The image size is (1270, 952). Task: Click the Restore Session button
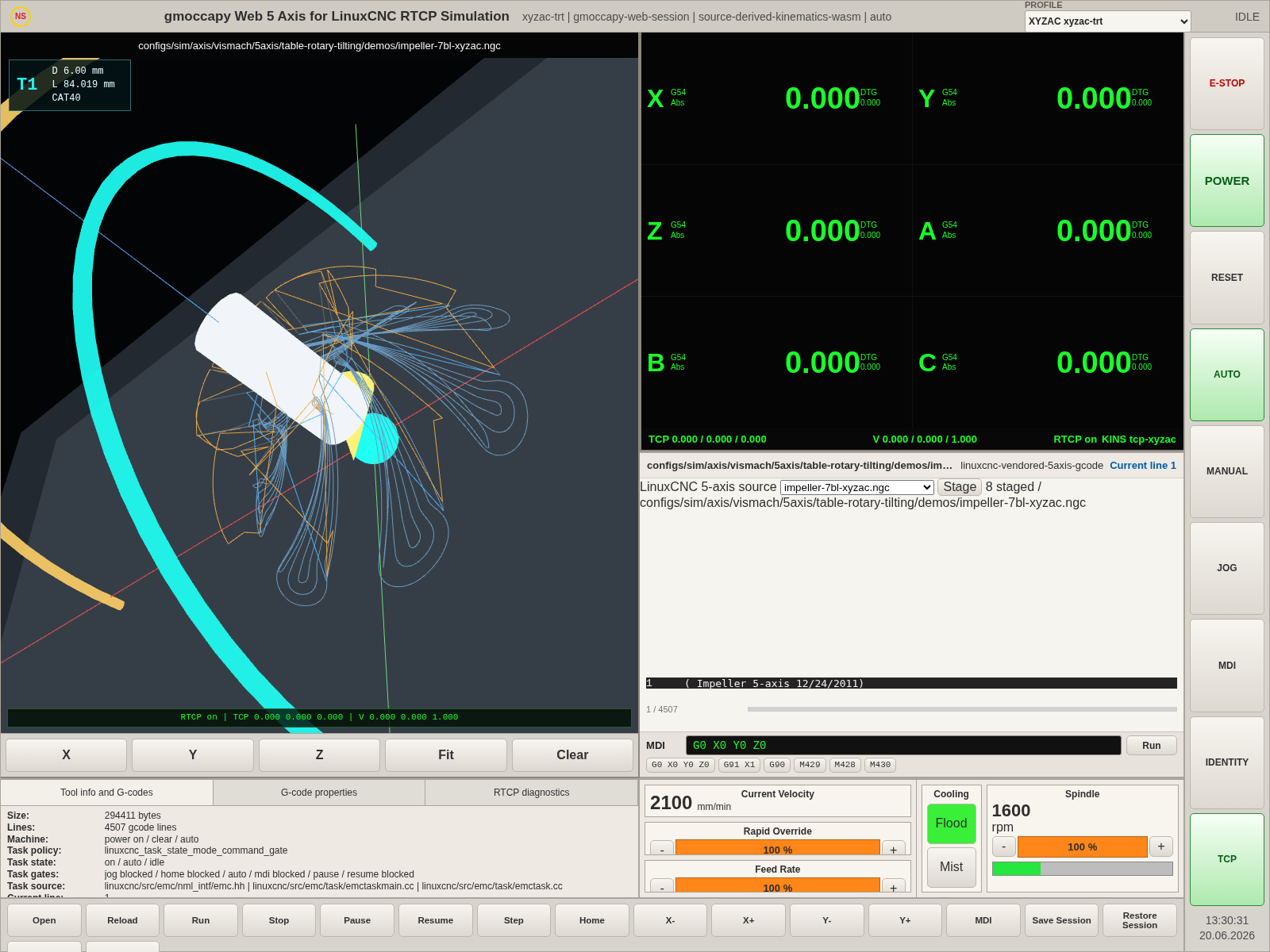1140,920
